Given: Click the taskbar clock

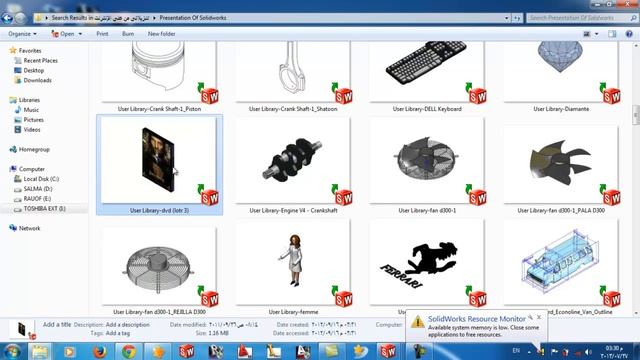Looking at the screenshot, I should tap(614, 352).
